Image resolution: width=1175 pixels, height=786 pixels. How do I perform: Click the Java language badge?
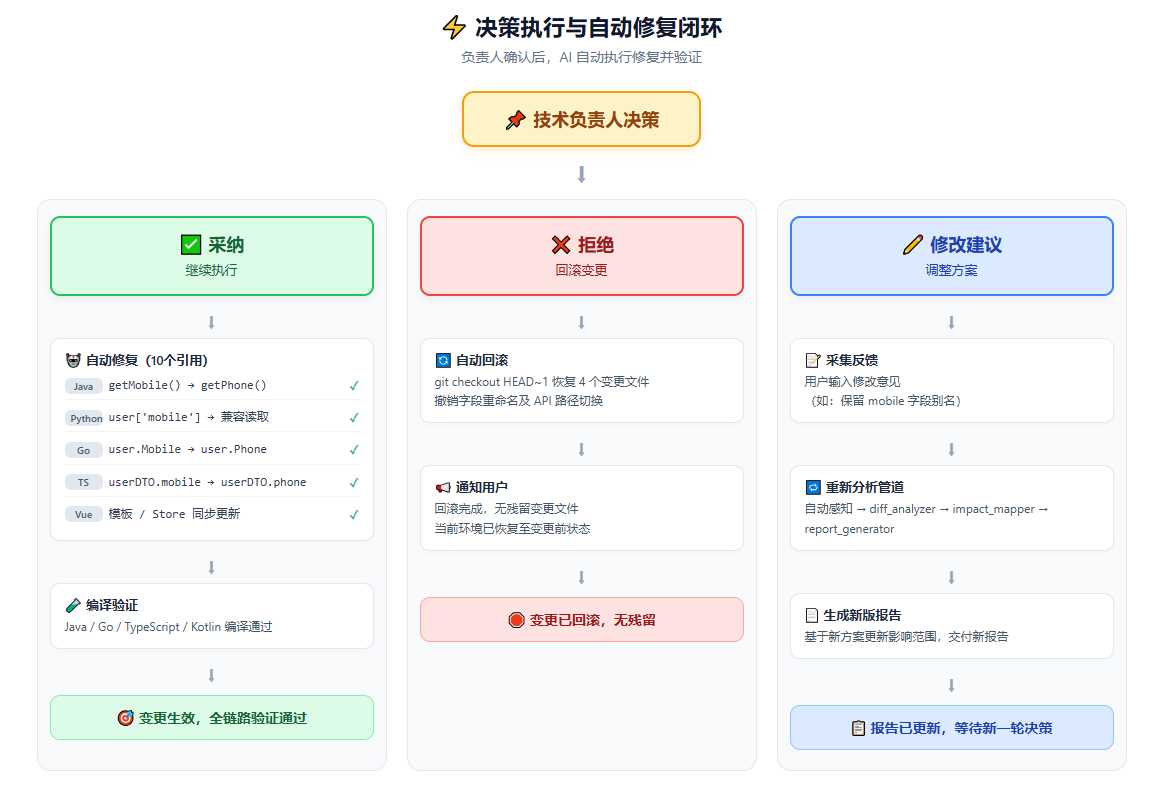point(84,387)
